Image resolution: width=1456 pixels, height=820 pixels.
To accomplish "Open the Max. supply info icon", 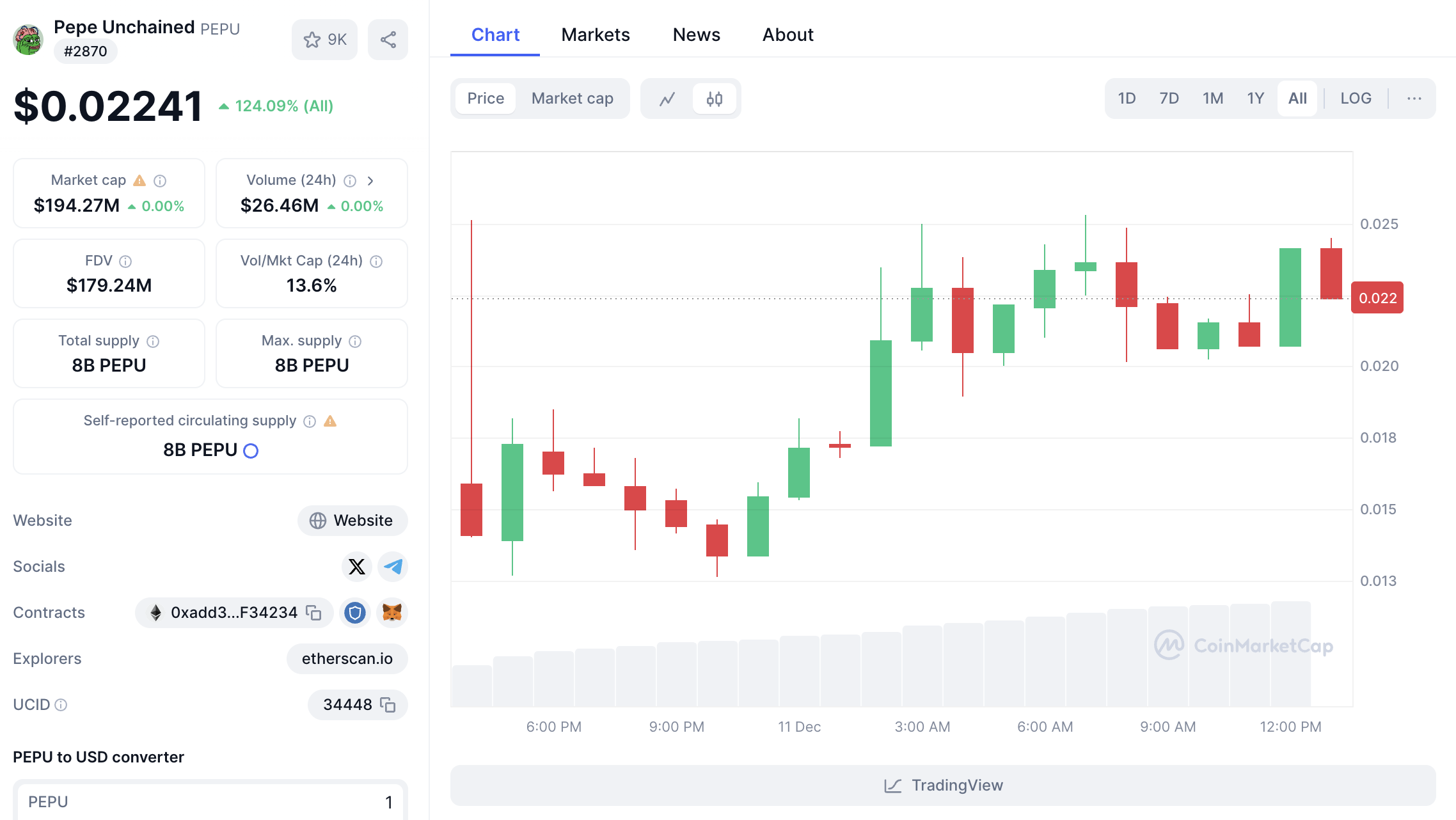I will [355, 341].
